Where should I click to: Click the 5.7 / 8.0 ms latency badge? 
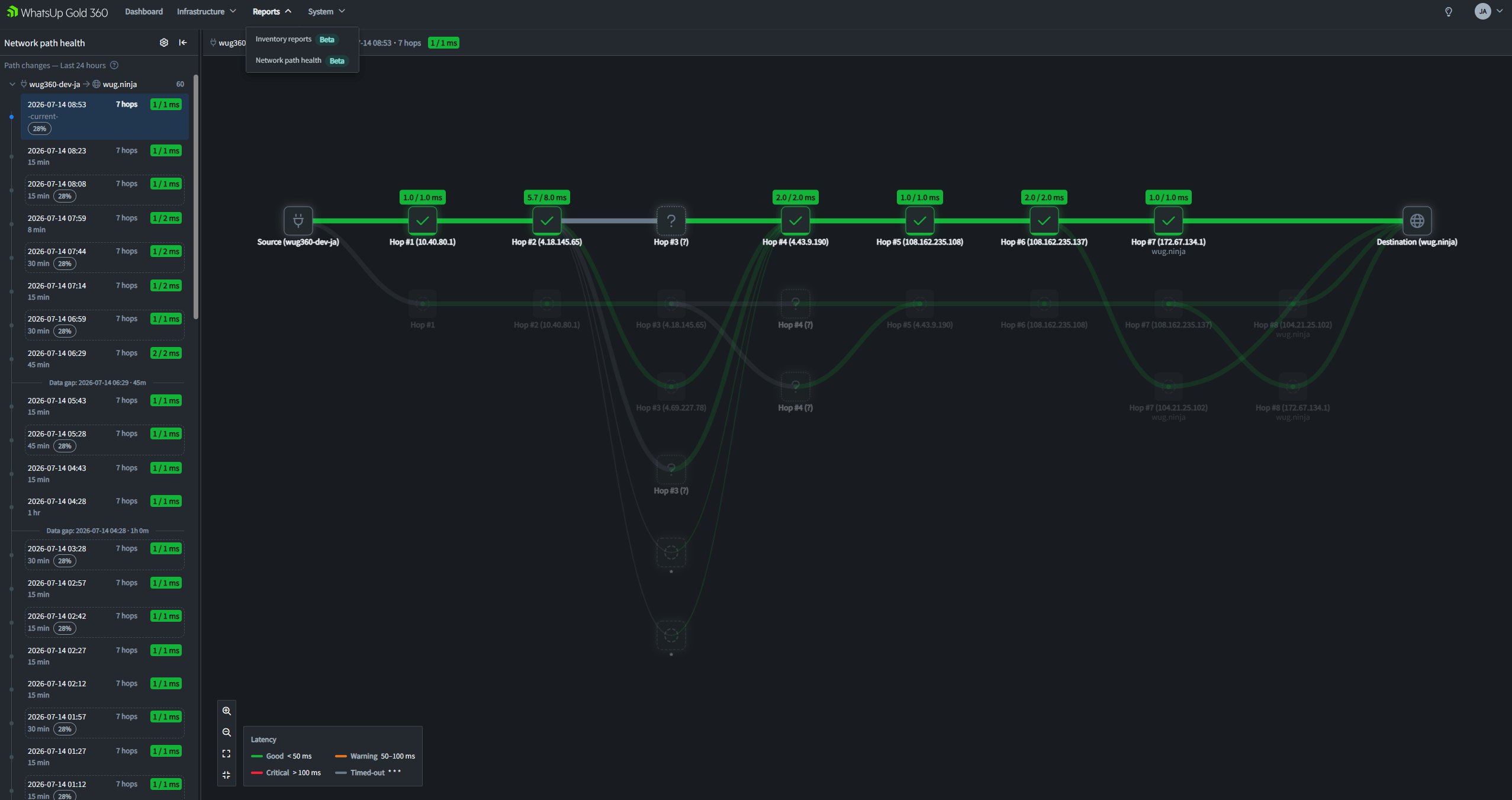(547, 197)
